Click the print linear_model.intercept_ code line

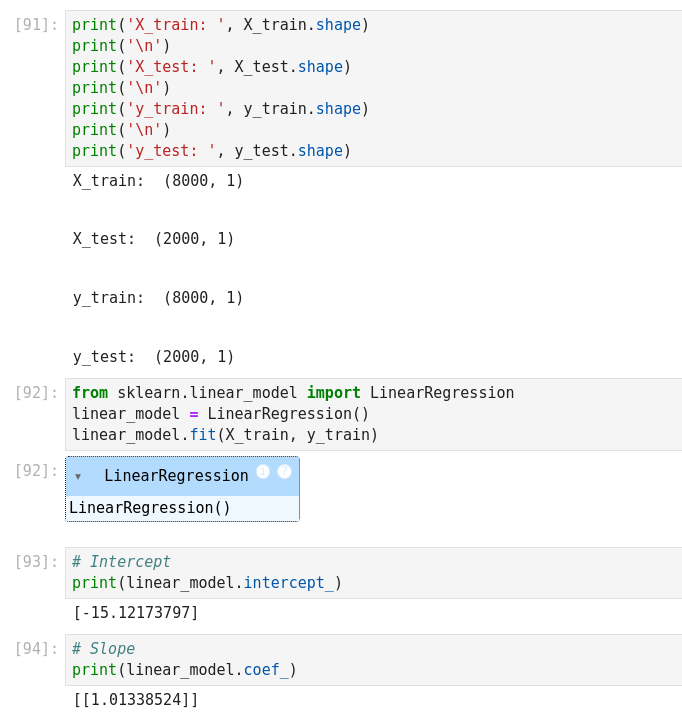pyautogui.click(x=207, y=583)
